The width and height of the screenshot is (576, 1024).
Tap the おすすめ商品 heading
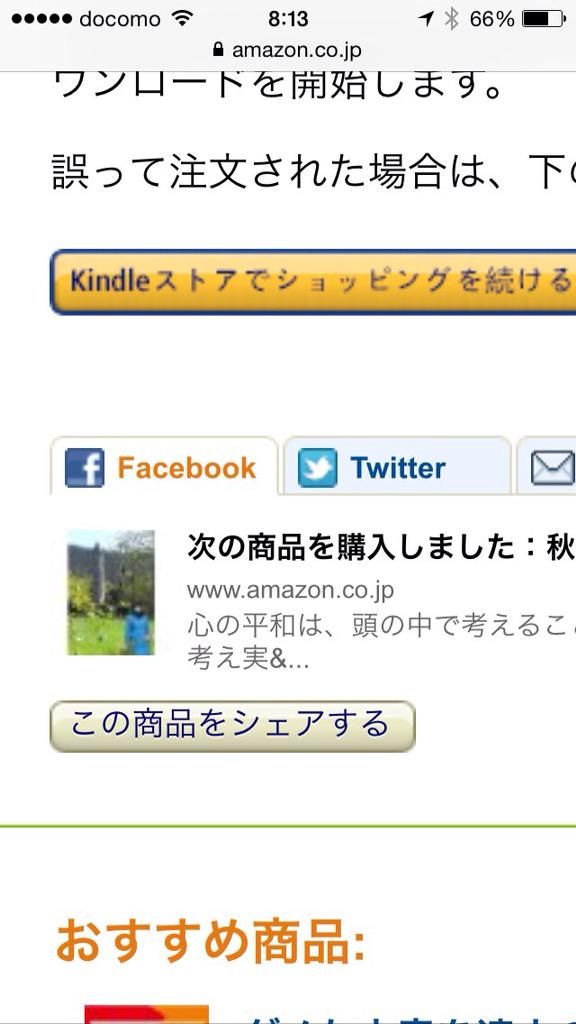coord(210,941)
